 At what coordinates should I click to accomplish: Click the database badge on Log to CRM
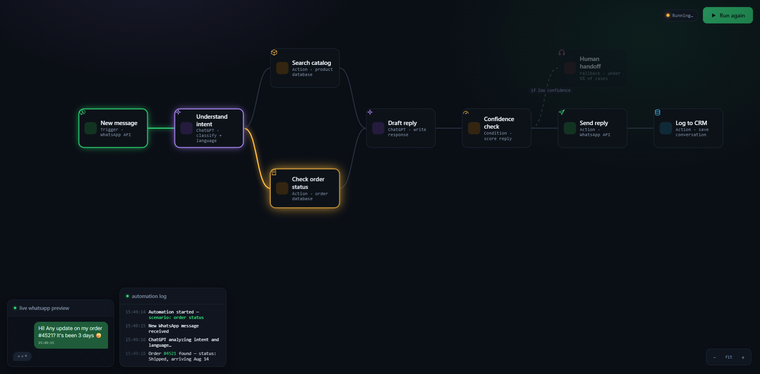click(x=657, y=112)
